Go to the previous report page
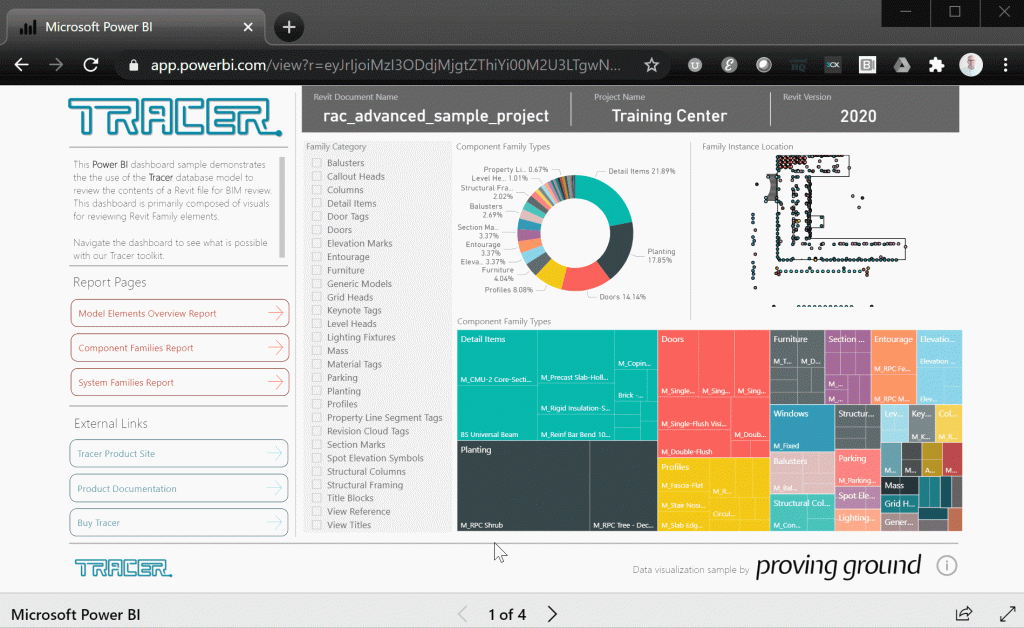Screen dimensions: 1024x628 tap(462, 614)
